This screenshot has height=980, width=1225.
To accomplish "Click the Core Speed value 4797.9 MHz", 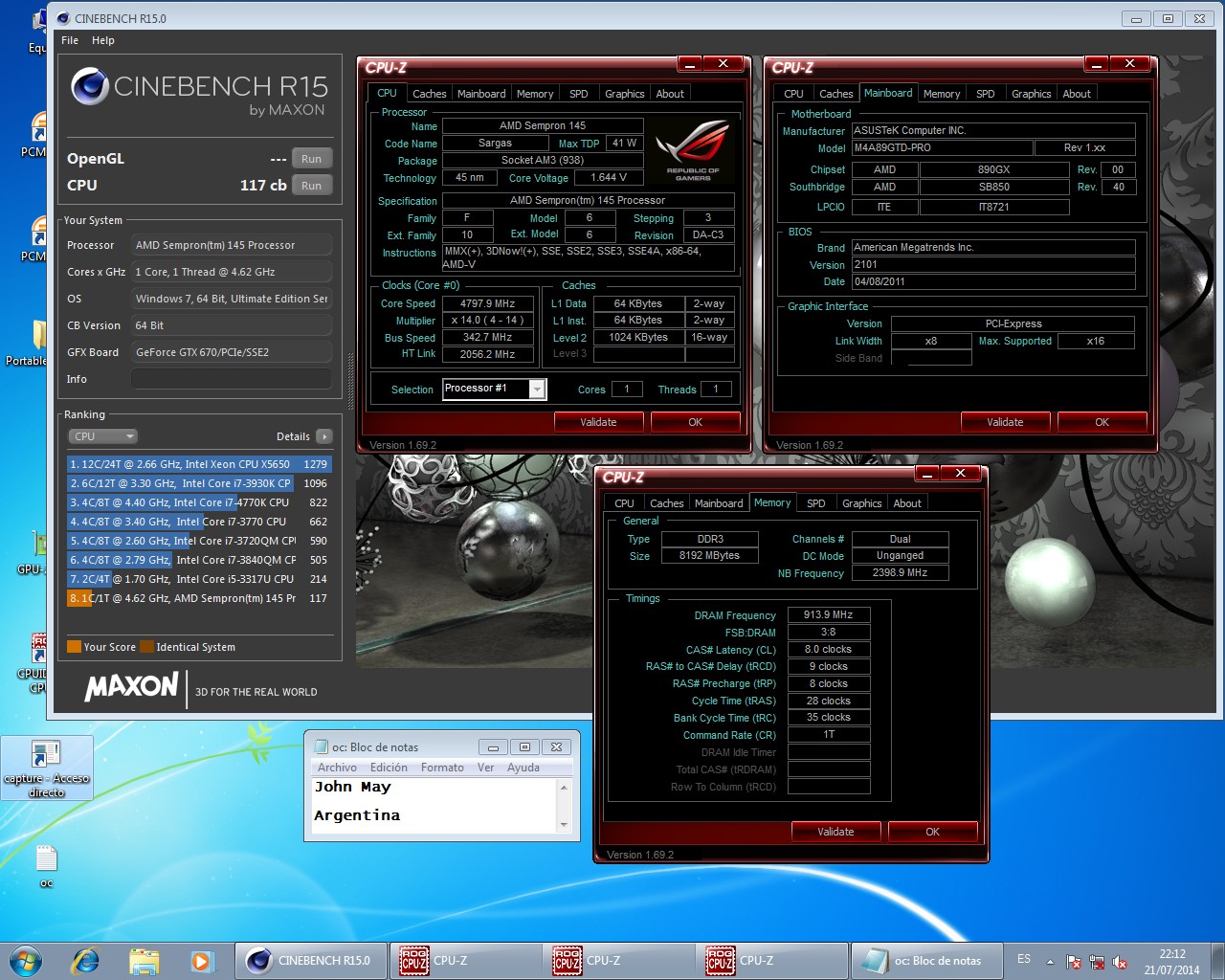I will point(488,303).
